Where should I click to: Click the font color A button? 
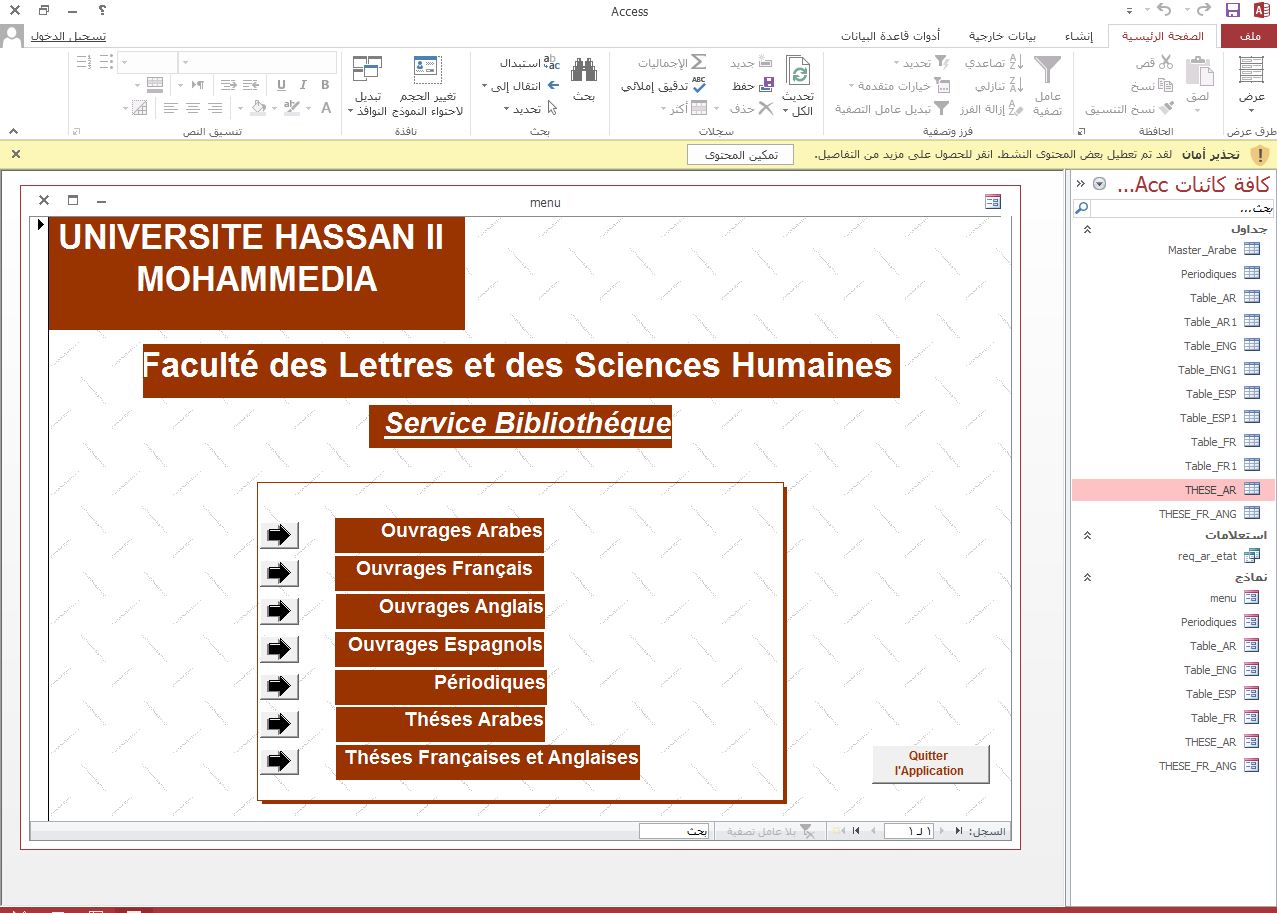[x=325, y=108]
